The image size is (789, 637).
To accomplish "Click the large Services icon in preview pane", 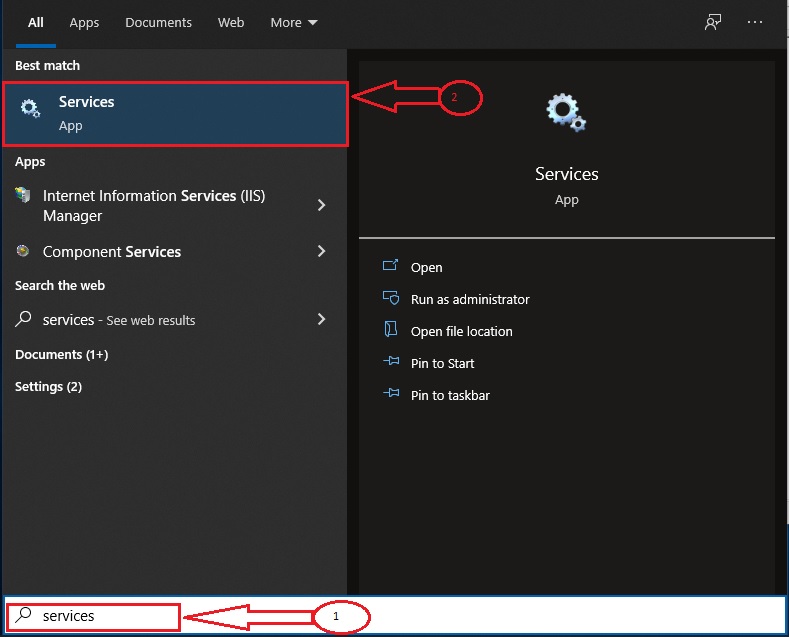I will coord(566,113).
